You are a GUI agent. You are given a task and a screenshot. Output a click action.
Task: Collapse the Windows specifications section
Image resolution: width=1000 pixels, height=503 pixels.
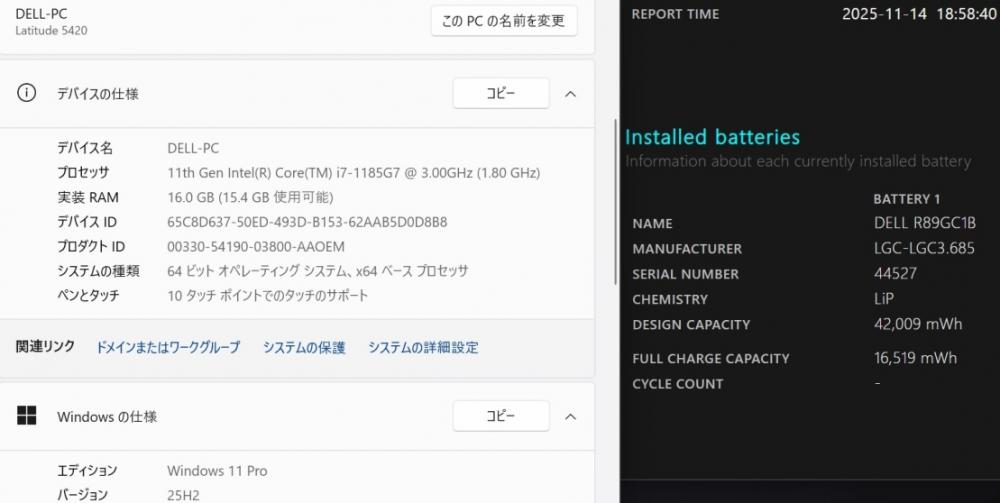coord(571,417)
